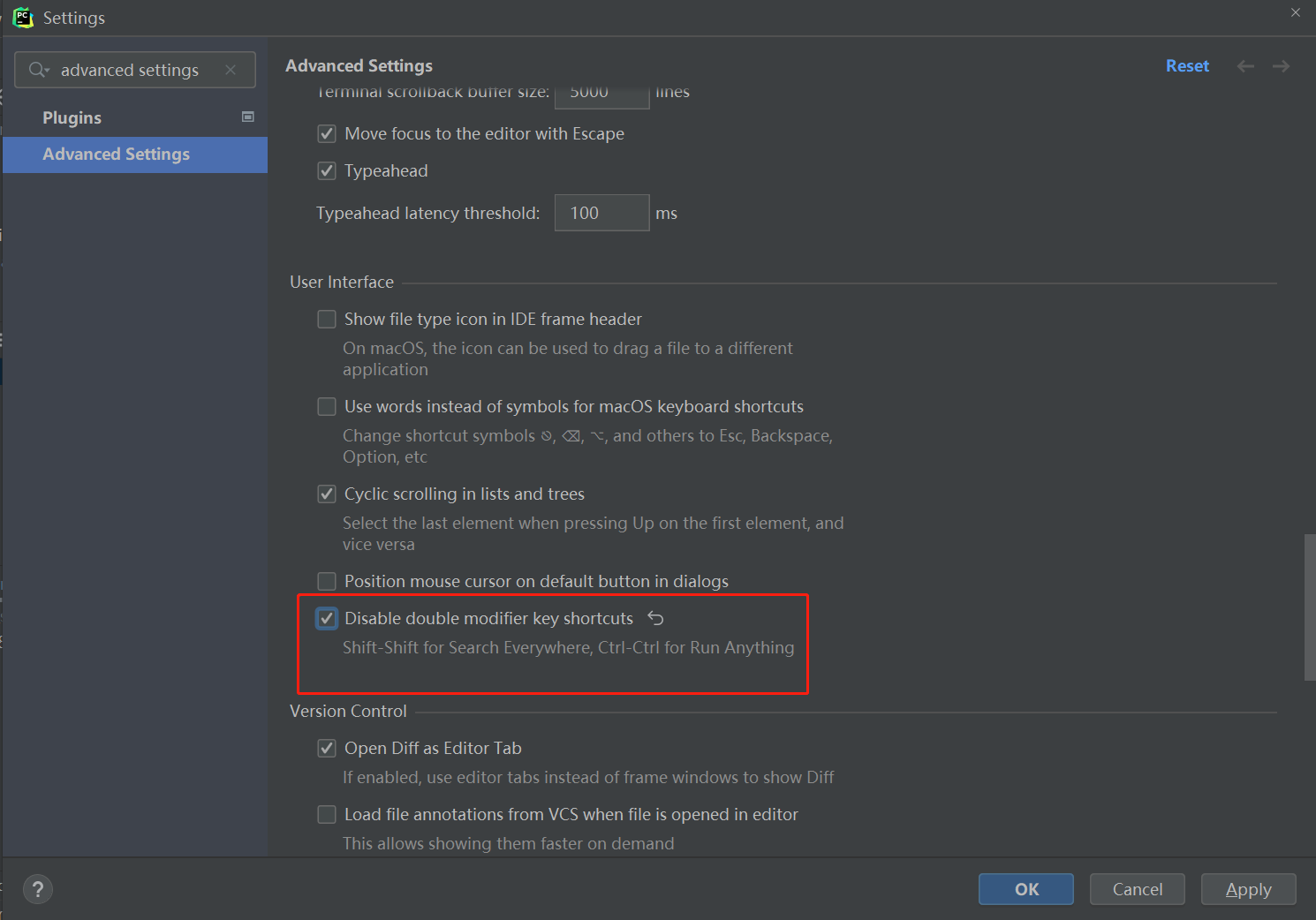1316x920 pixels.
Task: Click the Version Control section heading
Action: (x=348, y=711)
